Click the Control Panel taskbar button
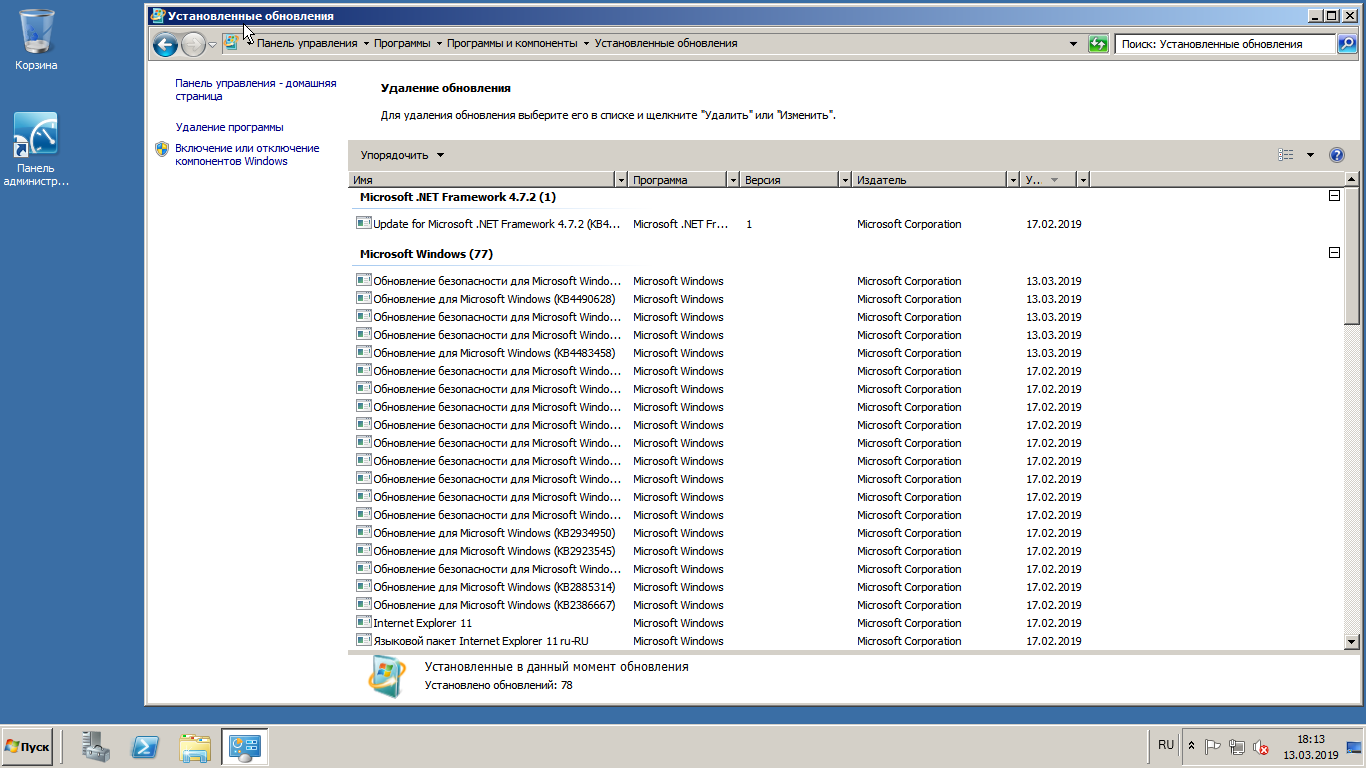1366x768 pixels. [x=244, y=747]
